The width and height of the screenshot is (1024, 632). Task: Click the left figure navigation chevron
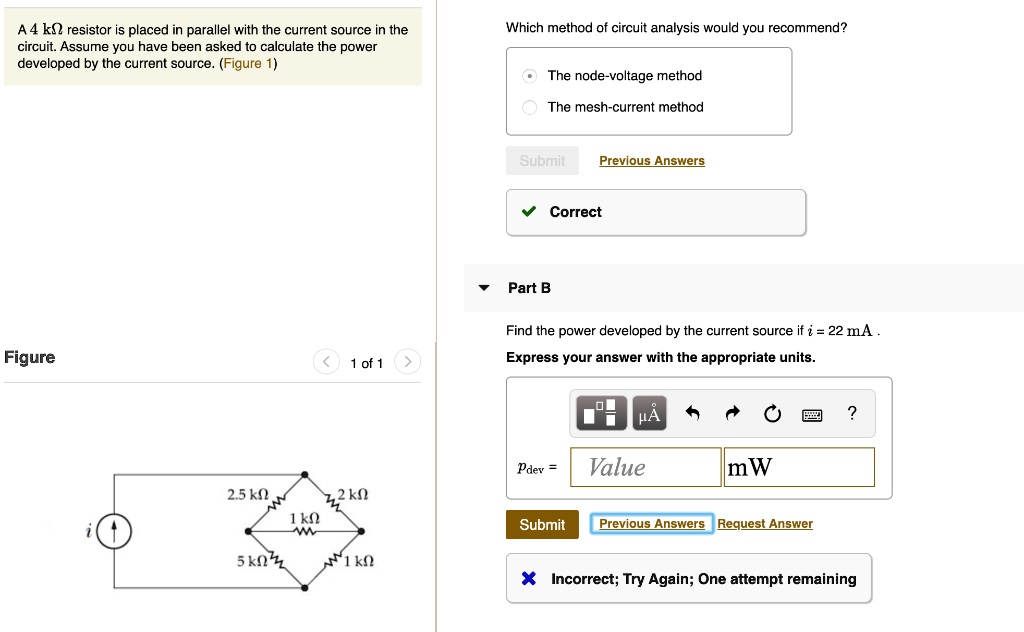tap(325, 362)
